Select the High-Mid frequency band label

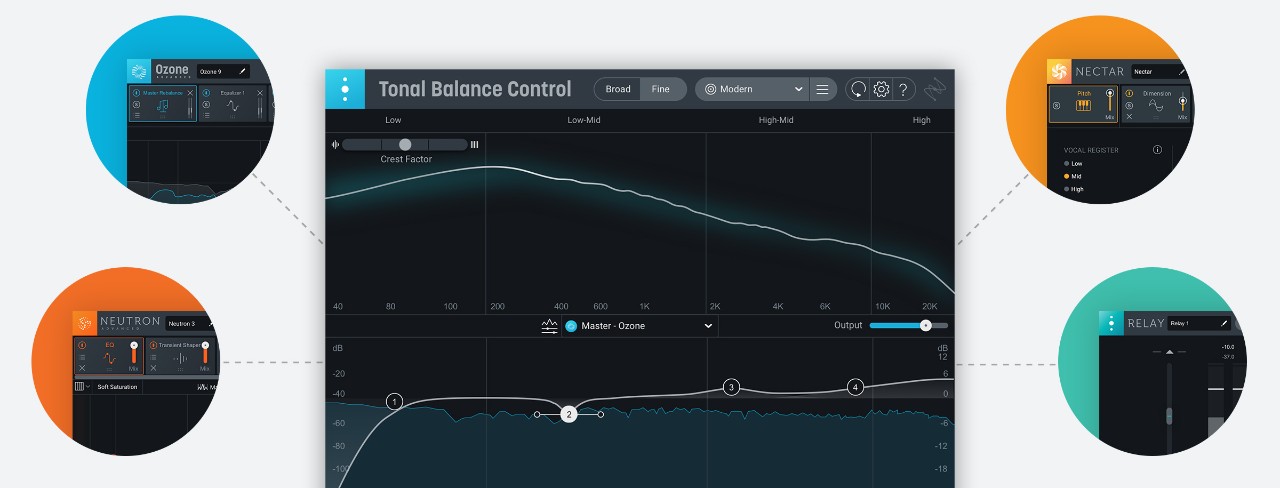[x=776, y=120]
